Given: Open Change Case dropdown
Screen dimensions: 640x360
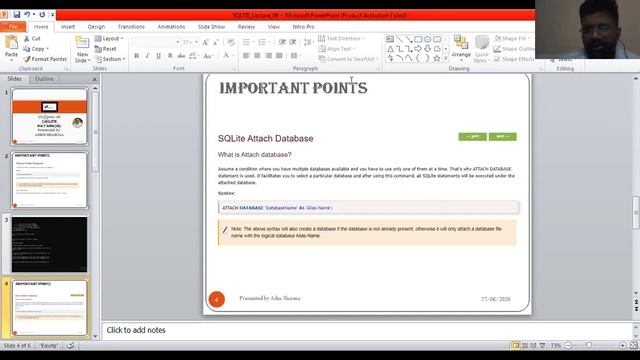Looking at the screenshot, I should coord(209,56).
